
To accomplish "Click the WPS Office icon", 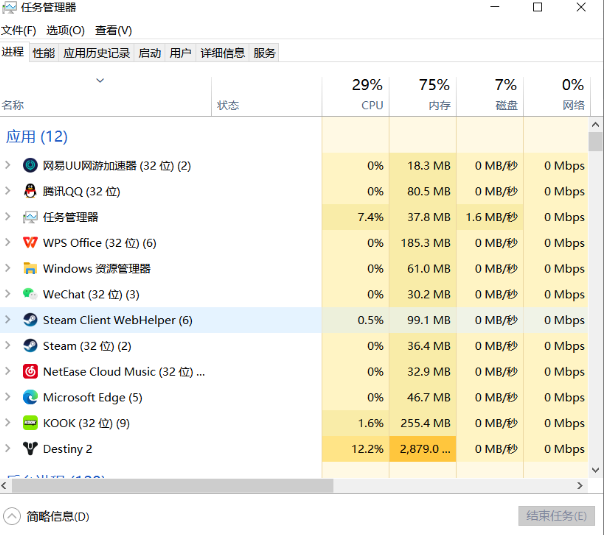I will [30, 243].
